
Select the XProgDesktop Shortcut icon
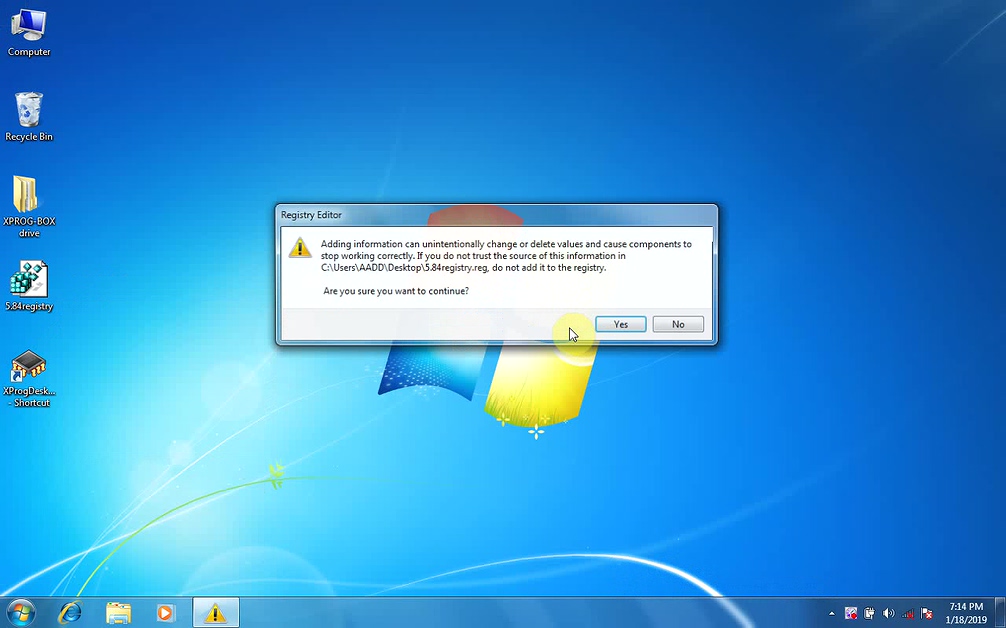(29, 378)
